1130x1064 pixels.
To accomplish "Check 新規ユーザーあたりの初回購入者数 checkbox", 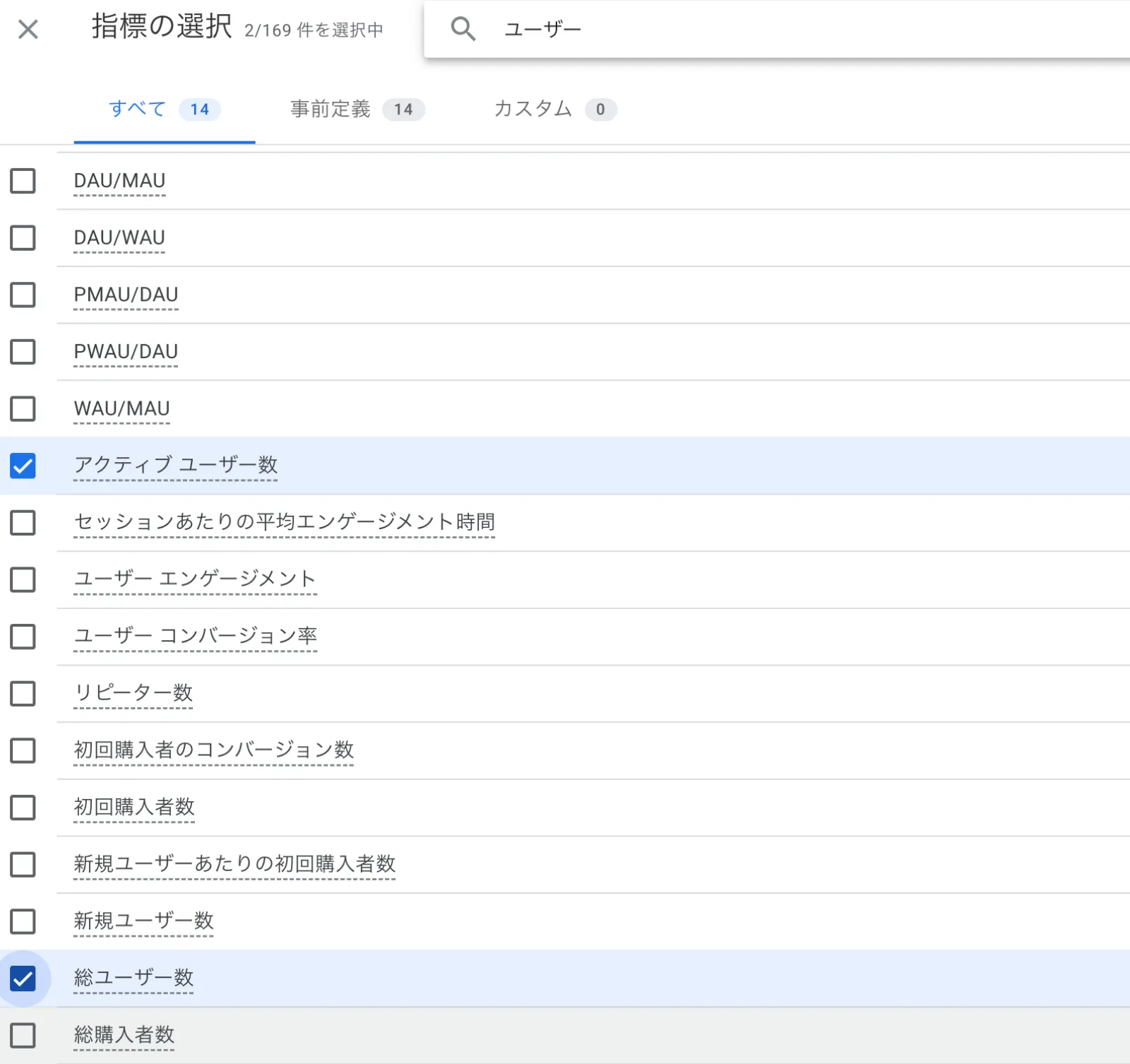I will point(23,865).
